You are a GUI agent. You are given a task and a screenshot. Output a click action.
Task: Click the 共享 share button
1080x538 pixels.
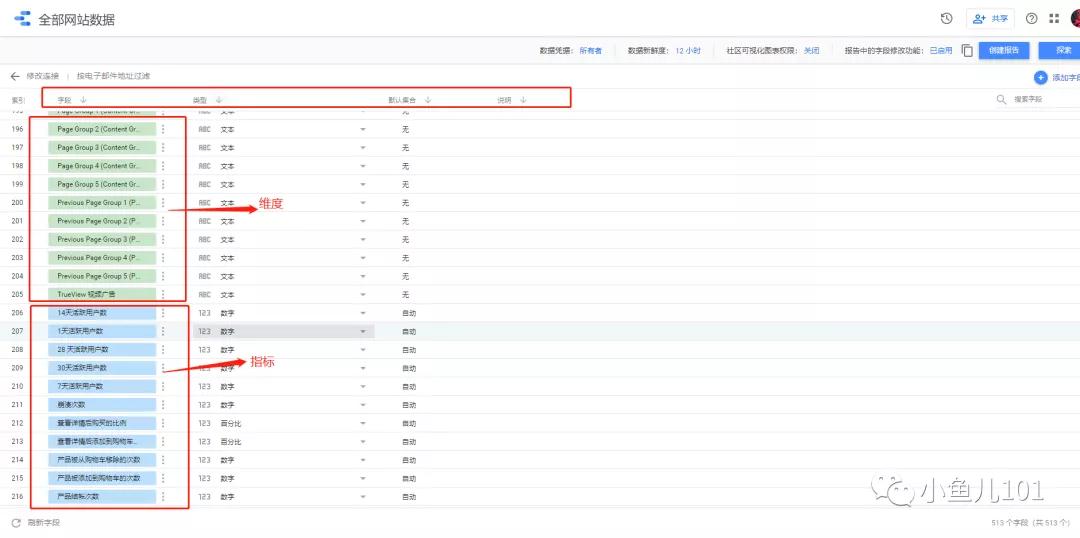990,19
